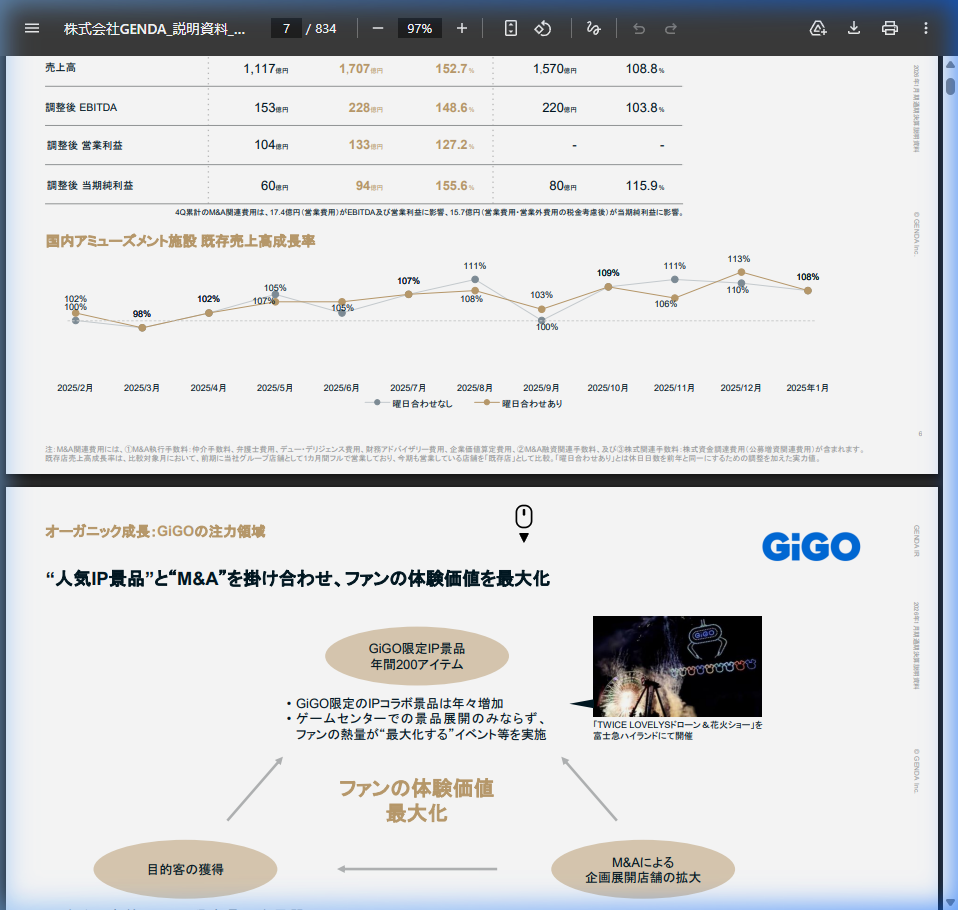Viewport: 958px width, 910px height.
Task: Click the undo arrow in the toolbar
Action: (639, 28)
